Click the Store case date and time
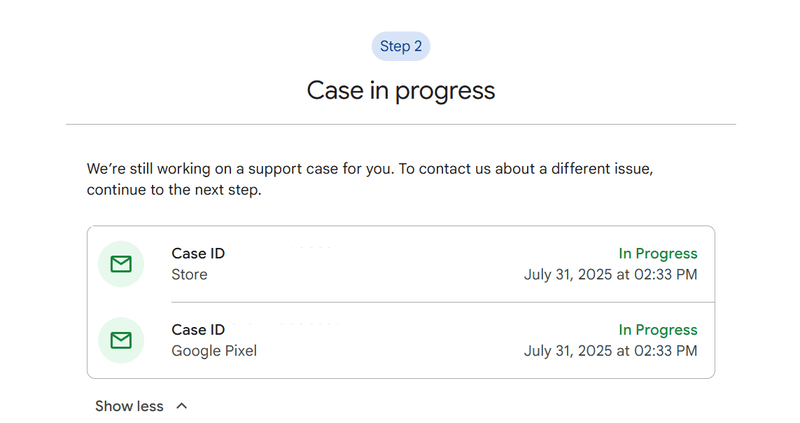This screenshot has width=800, height=423. coord(610,274)
